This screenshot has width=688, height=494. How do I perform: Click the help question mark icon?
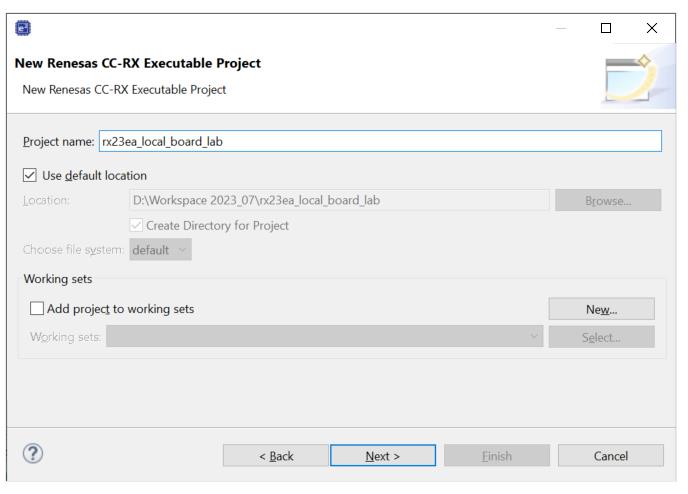[x=33, y=455]
